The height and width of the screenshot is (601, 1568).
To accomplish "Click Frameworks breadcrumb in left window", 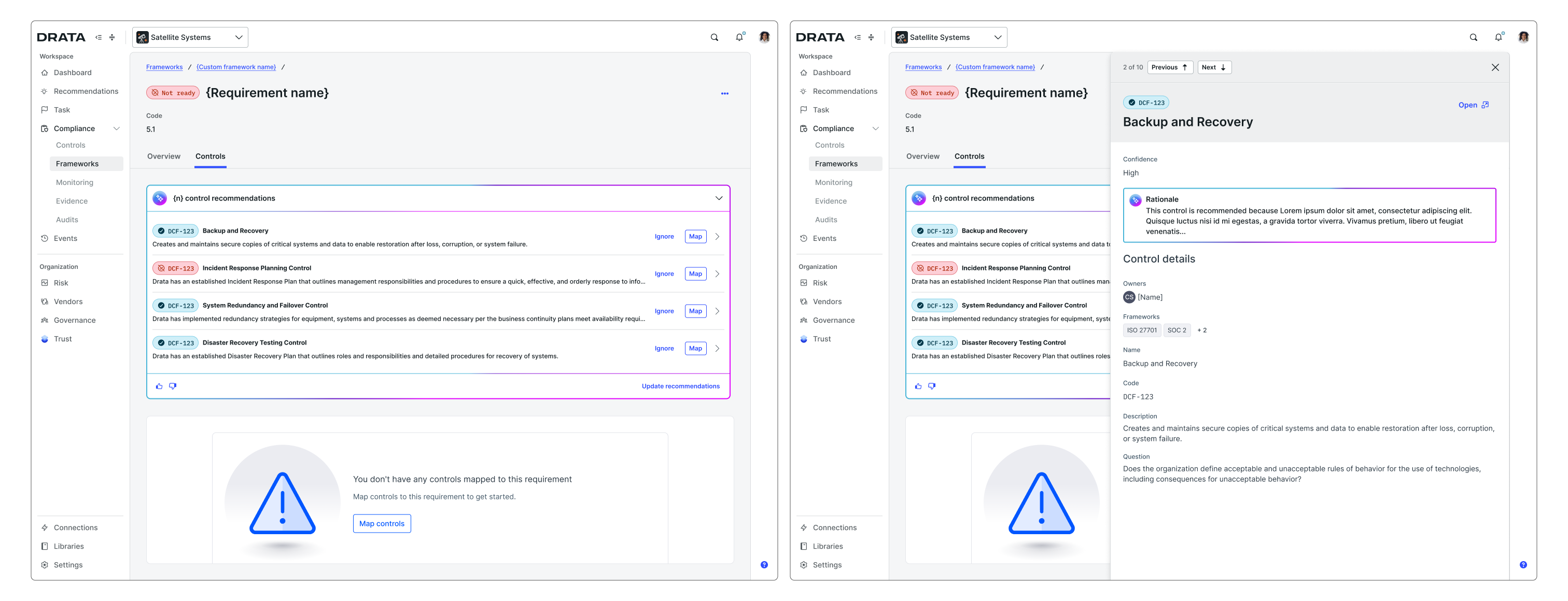I will tap(164, 67).
